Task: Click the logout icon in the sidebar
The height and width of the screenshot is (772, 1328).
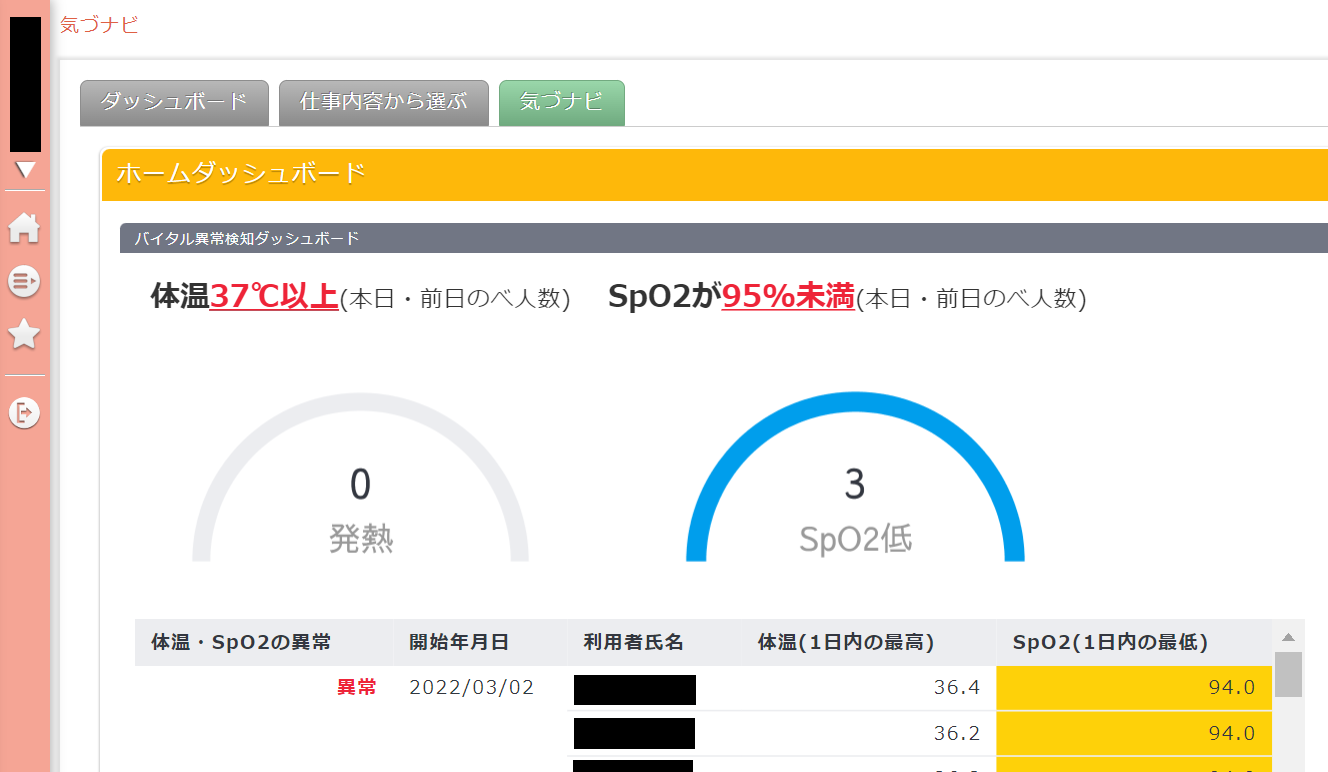Action: (x=24, y=411)
